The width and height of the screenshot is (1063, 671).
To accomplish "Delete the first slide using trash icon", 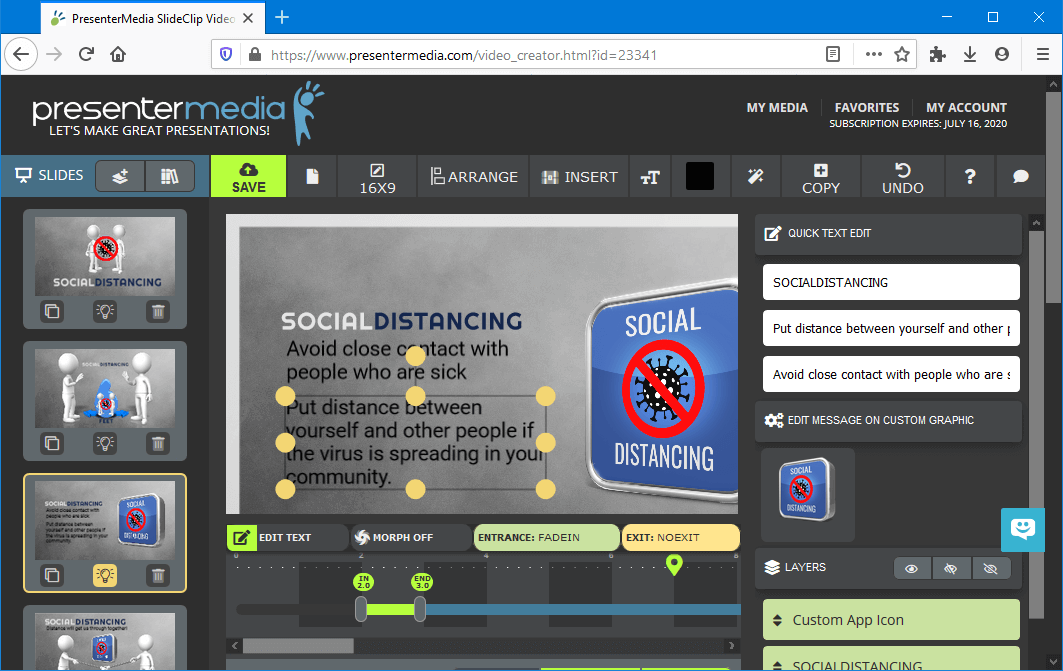I will pyautogui.click(x=158, y=311).
